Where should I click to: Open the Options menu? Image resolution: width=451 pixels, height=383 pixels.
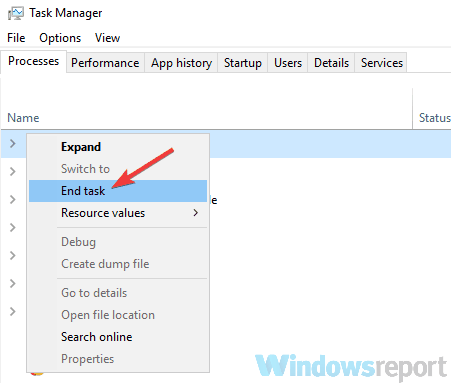[x=60, y=38]
